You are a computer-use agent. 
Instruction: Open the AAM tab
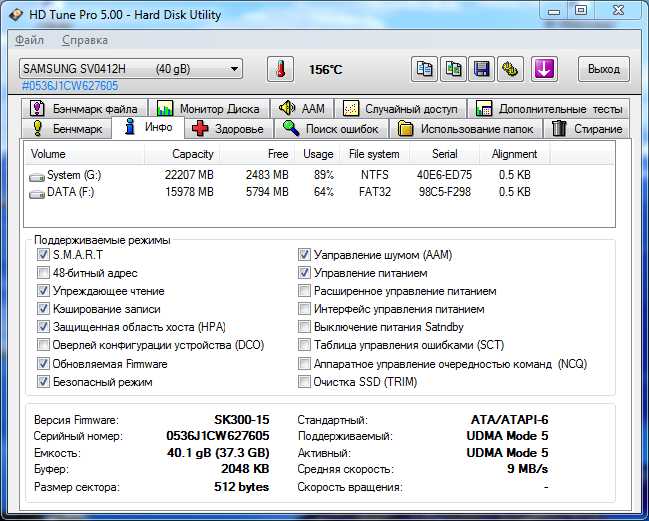(x=301, y=108)
